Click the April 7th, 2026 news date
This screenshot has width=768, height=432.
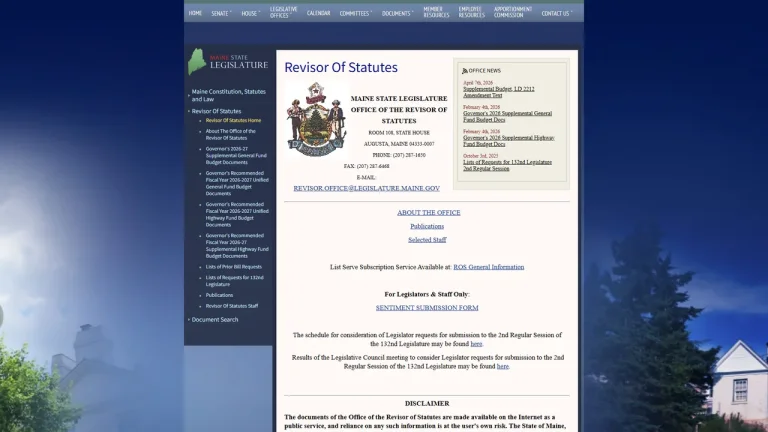point(478,83)
